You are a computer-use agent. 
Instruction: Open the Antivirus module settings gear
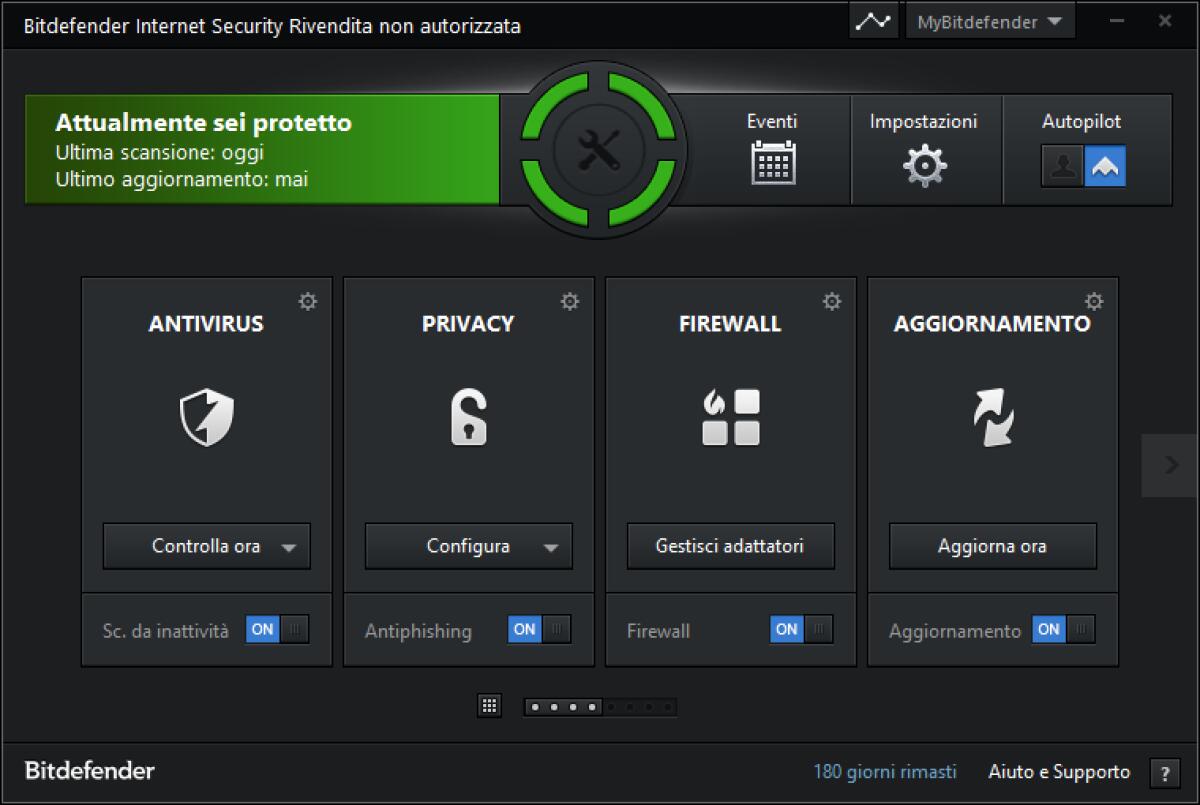[x=308, y=300]
